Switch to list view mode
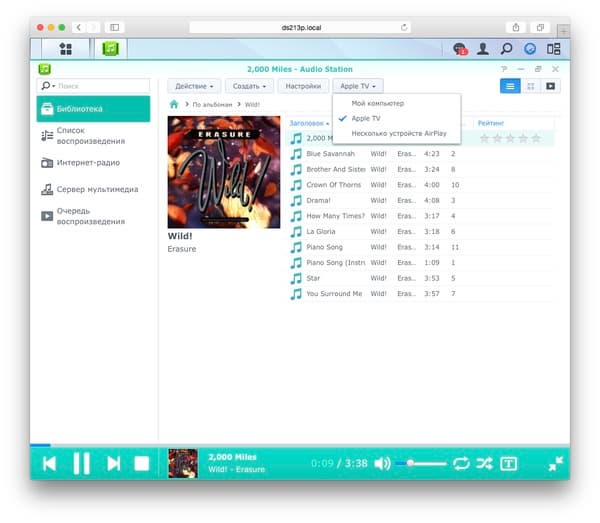Screen dimensions: 600x523 (x=510, y=86)
